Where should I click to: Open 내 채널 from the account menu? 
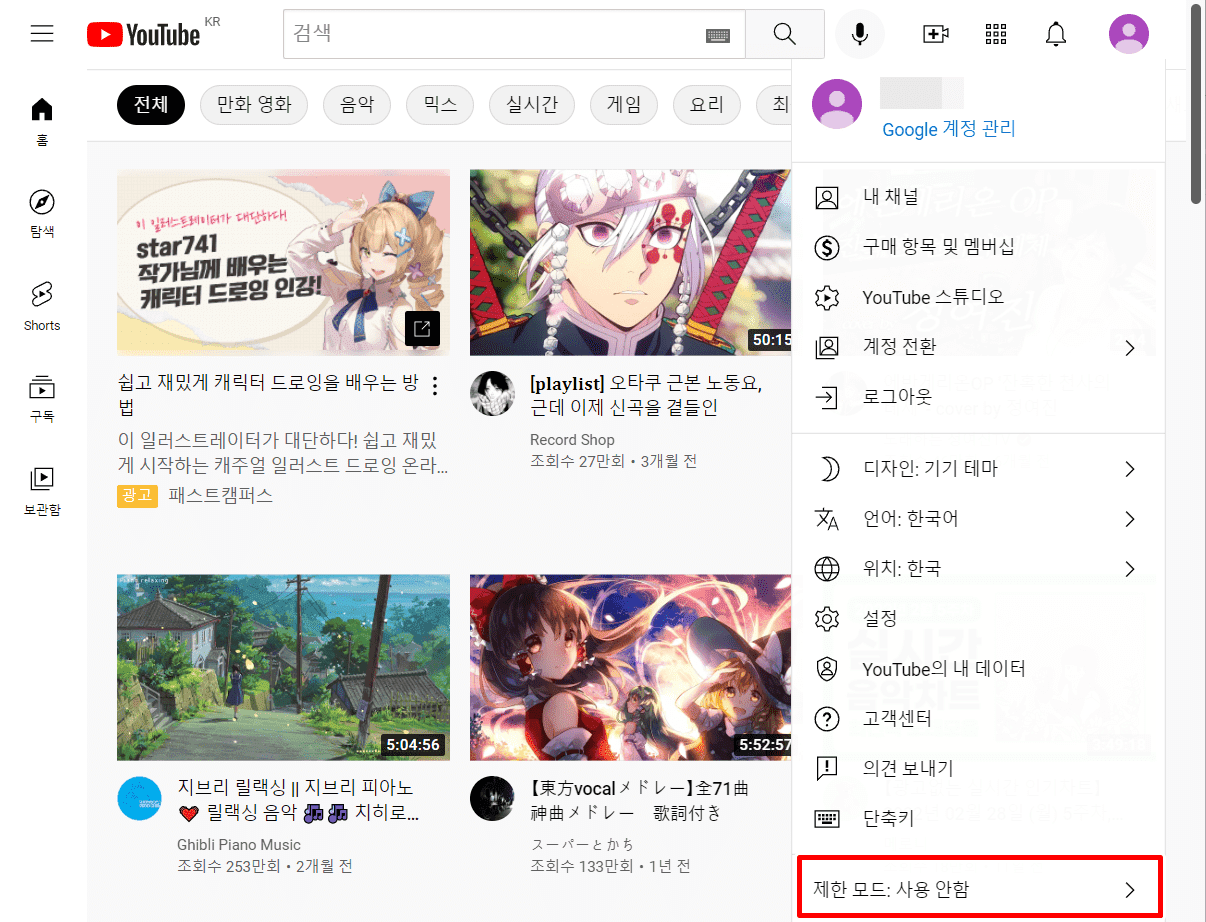coord(978,197)
